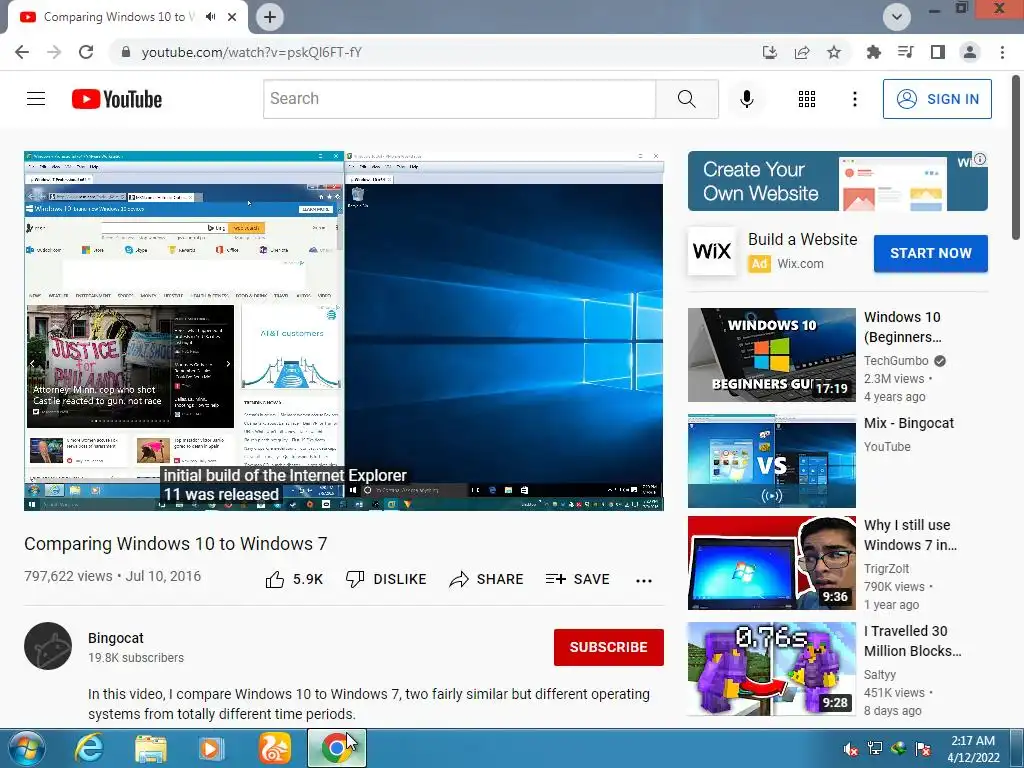Click the Saltyy channel name
The image size is (1024, 768).
point(880,675)
